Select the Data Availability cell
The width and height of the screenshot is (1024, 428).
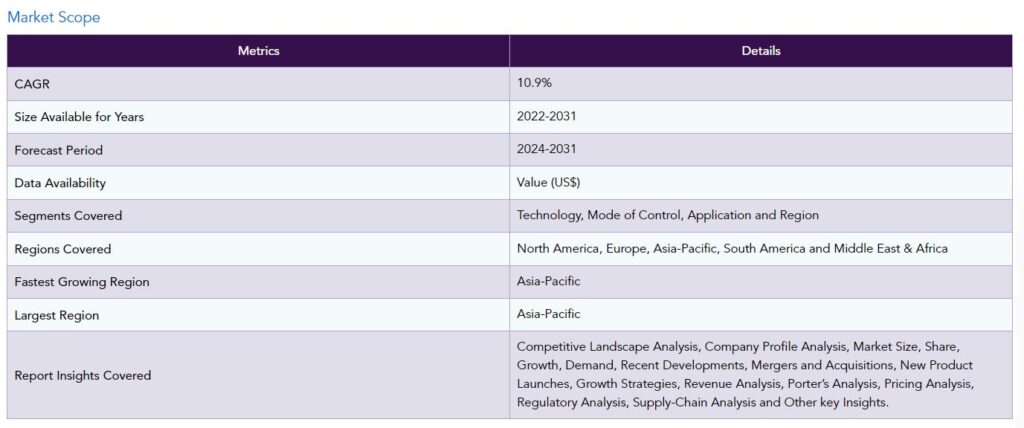pyautogui.click(x=259, y=183)
